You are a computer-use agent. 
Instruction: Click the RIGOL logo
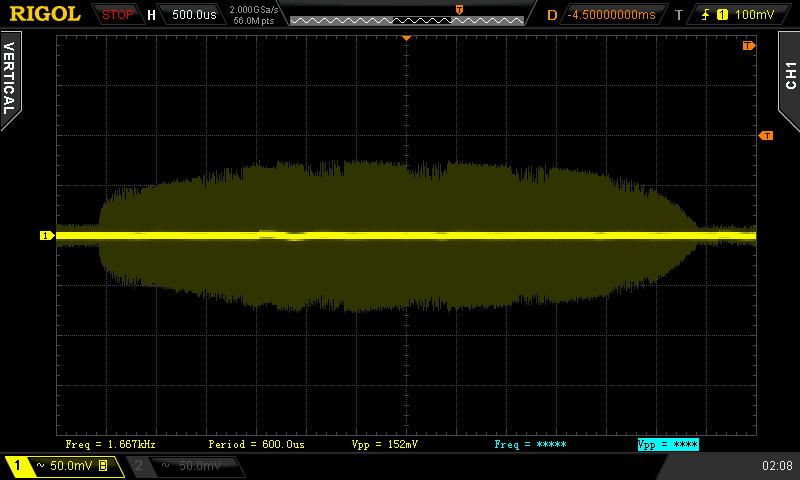45,14
